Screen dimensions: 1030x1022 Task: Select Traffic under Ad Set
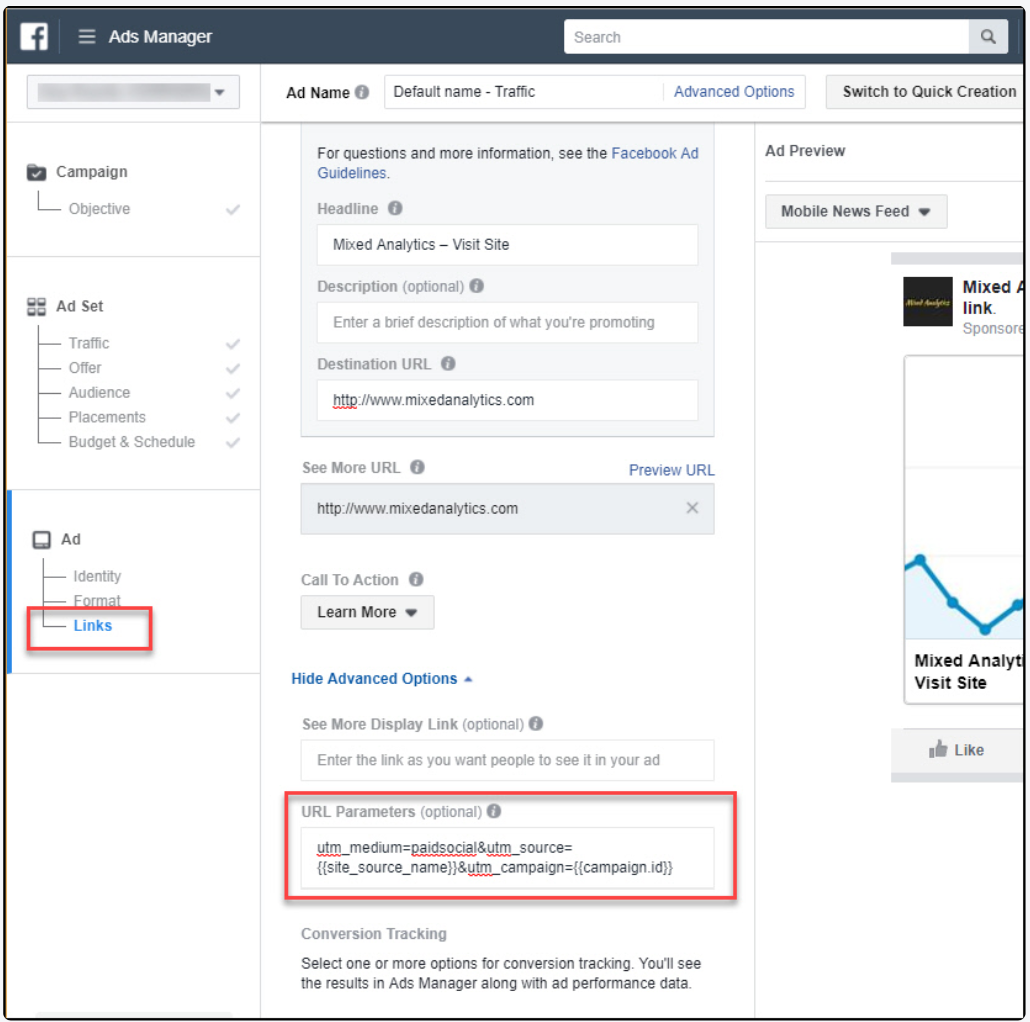click(x=89, y=344)
